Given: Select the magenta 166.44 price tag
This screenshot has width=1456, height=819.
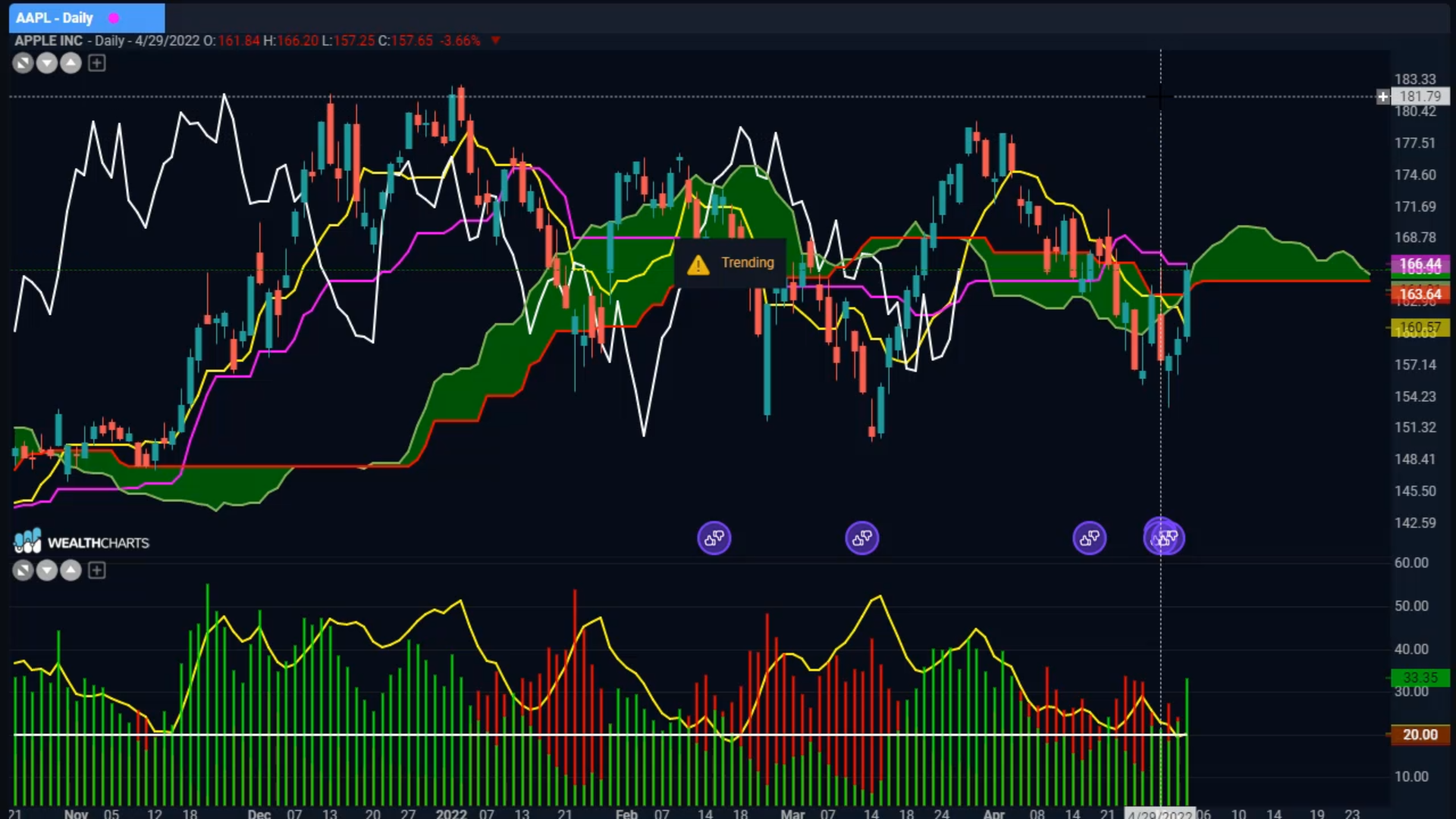Looking at the screenshot, I should [1420, 264].
